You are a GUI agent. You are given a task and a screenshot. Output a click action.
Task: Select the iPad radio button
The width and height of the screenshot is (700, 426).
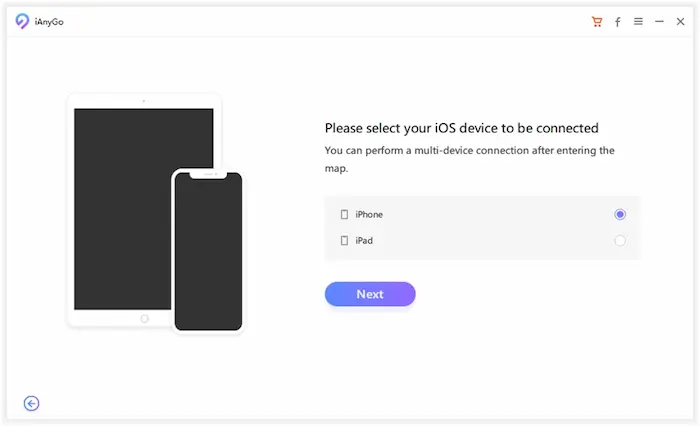pos(620,241)
